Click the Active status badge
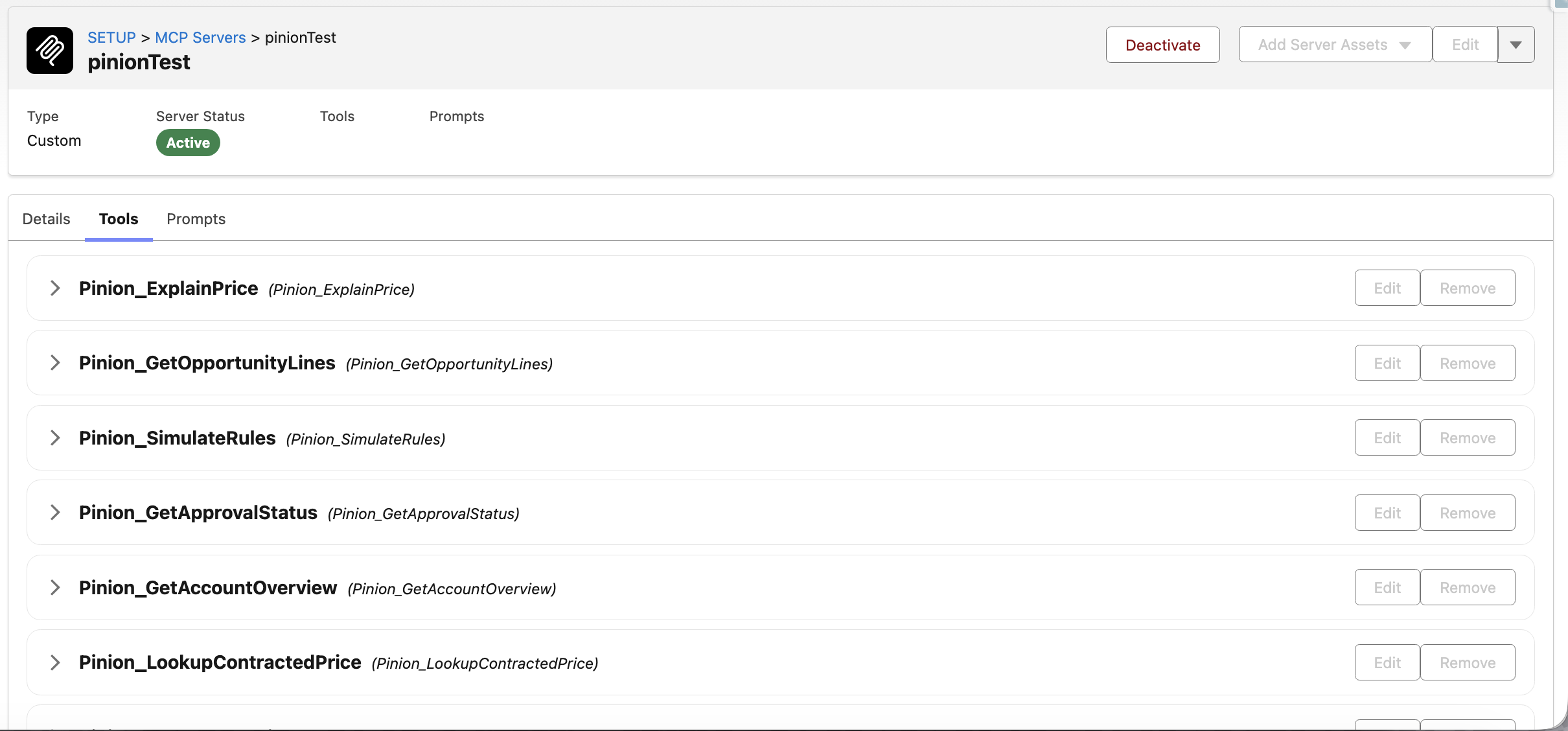Screen dimensions: 1568x731 pos(188,143)
